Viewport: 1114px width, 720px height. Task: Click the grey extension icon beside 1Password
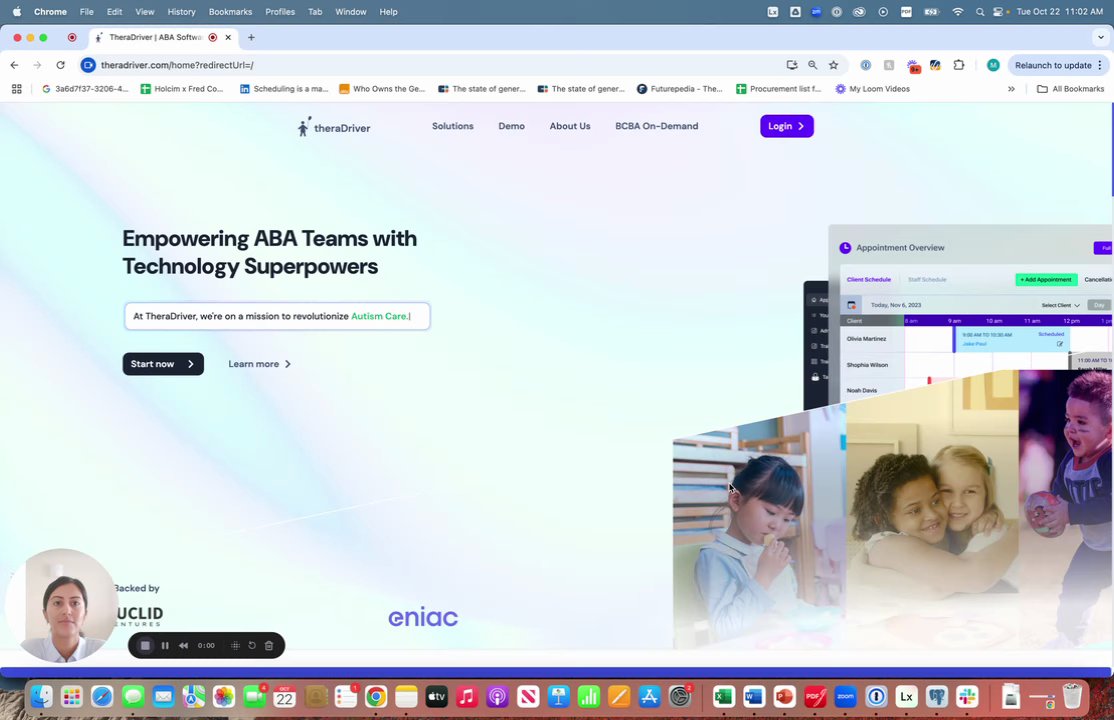889,65
